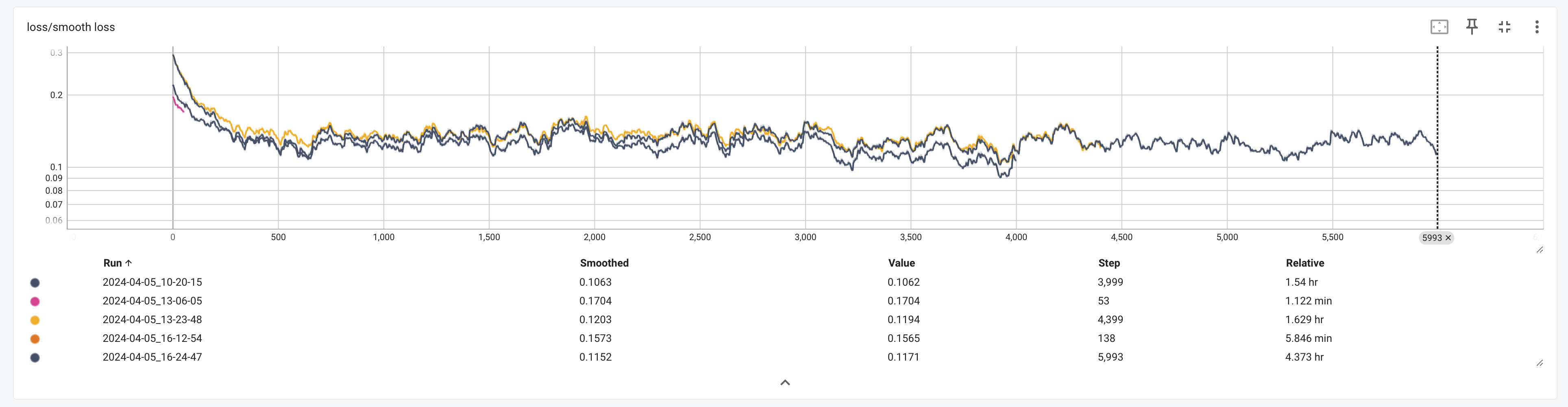Click the Value column header
Viewport: 1568px width, 407px height.
coord(901,263)
